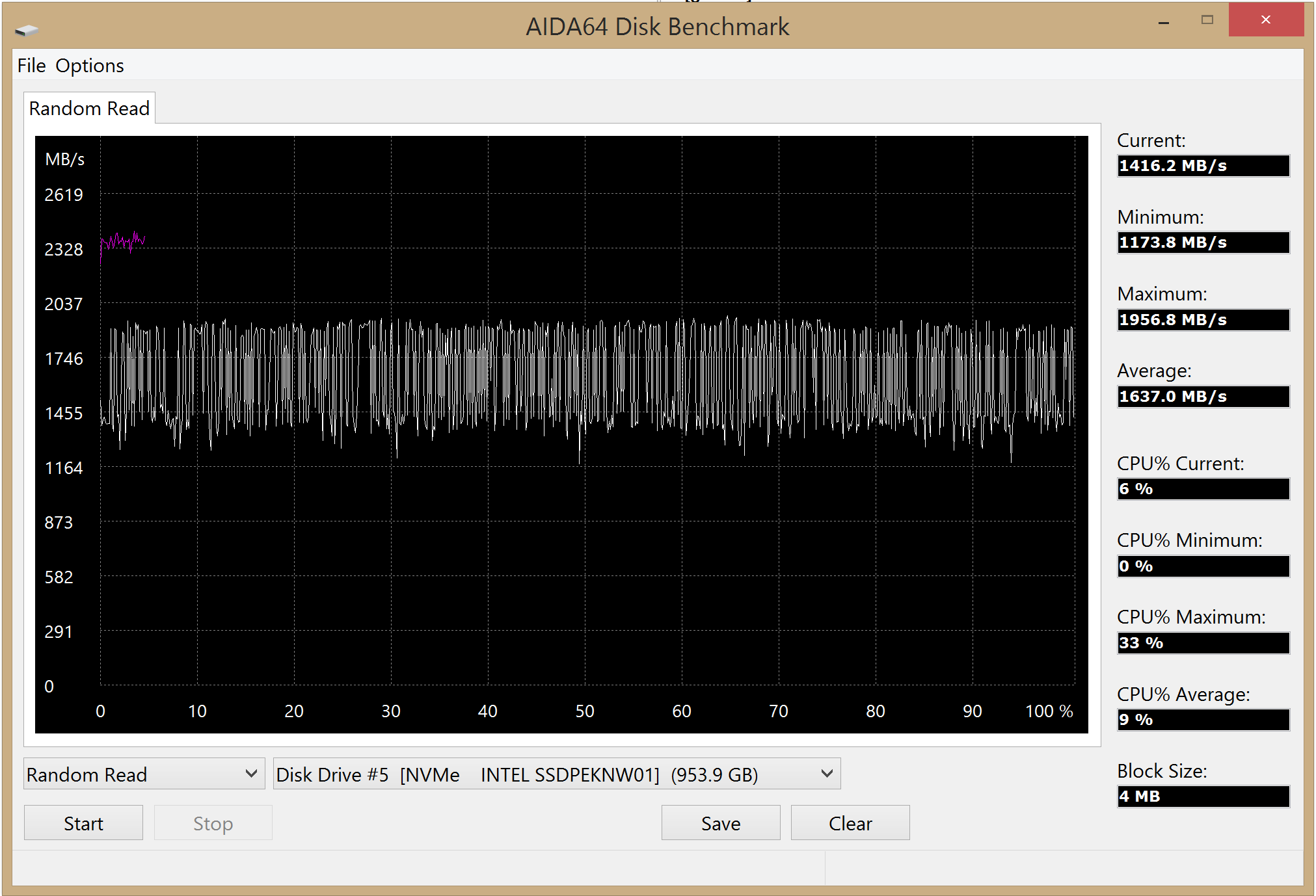Open the Options menu
The height and width of the screenshot is (896, 1316).
click(89, 66)
